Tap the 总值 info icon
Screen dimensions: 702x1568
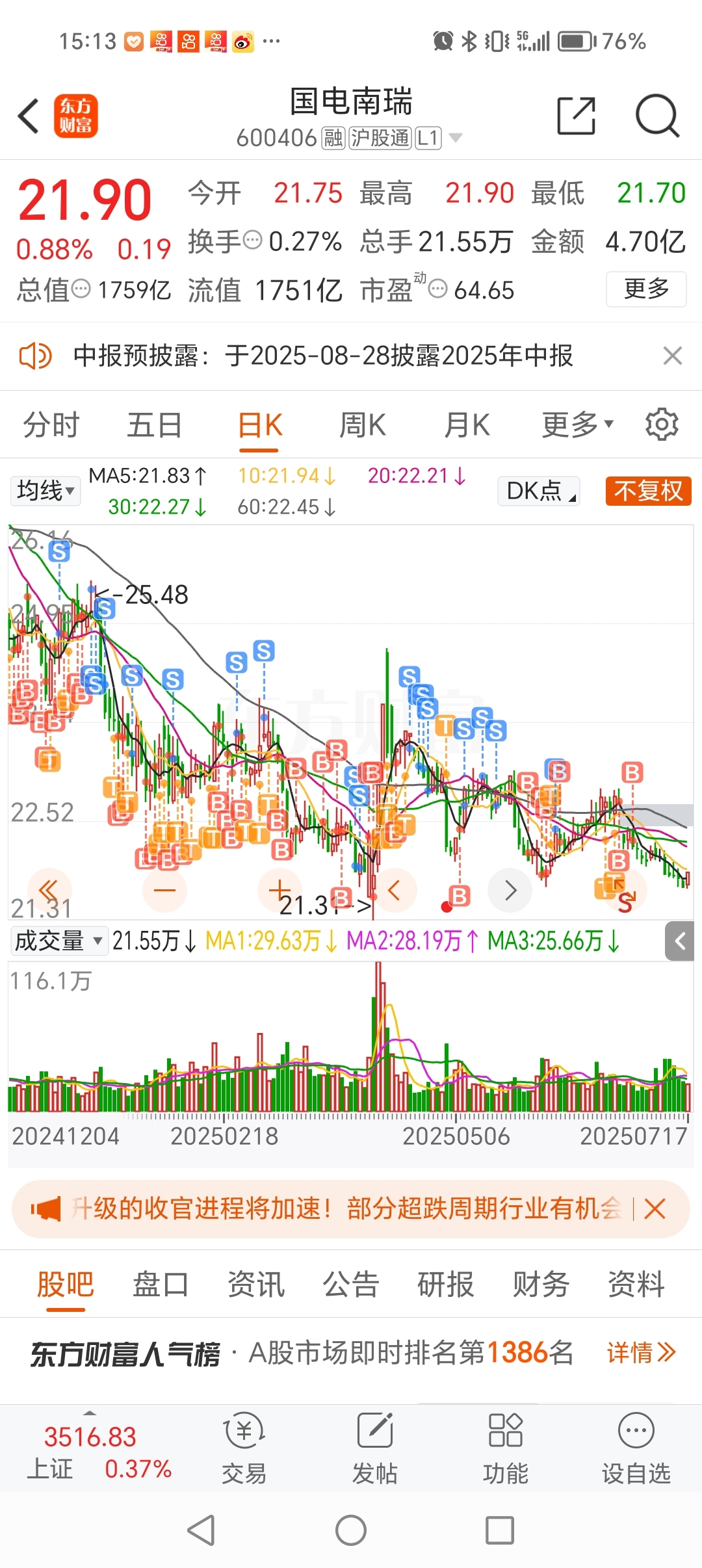click(81, 288)
